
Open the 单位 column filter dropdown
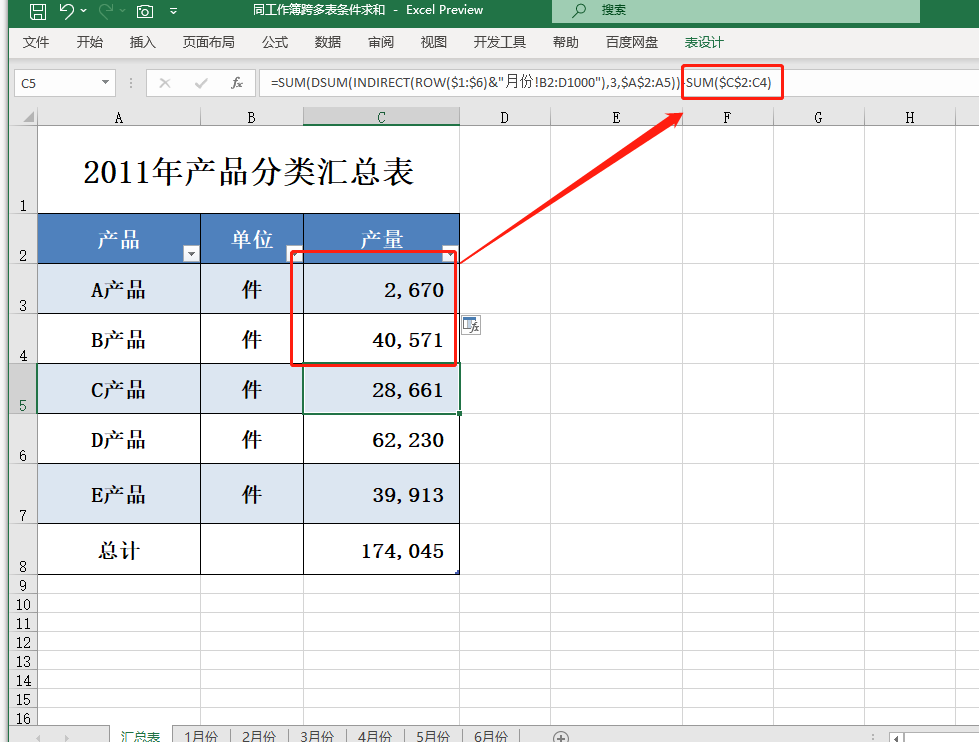tap(295, 254)
